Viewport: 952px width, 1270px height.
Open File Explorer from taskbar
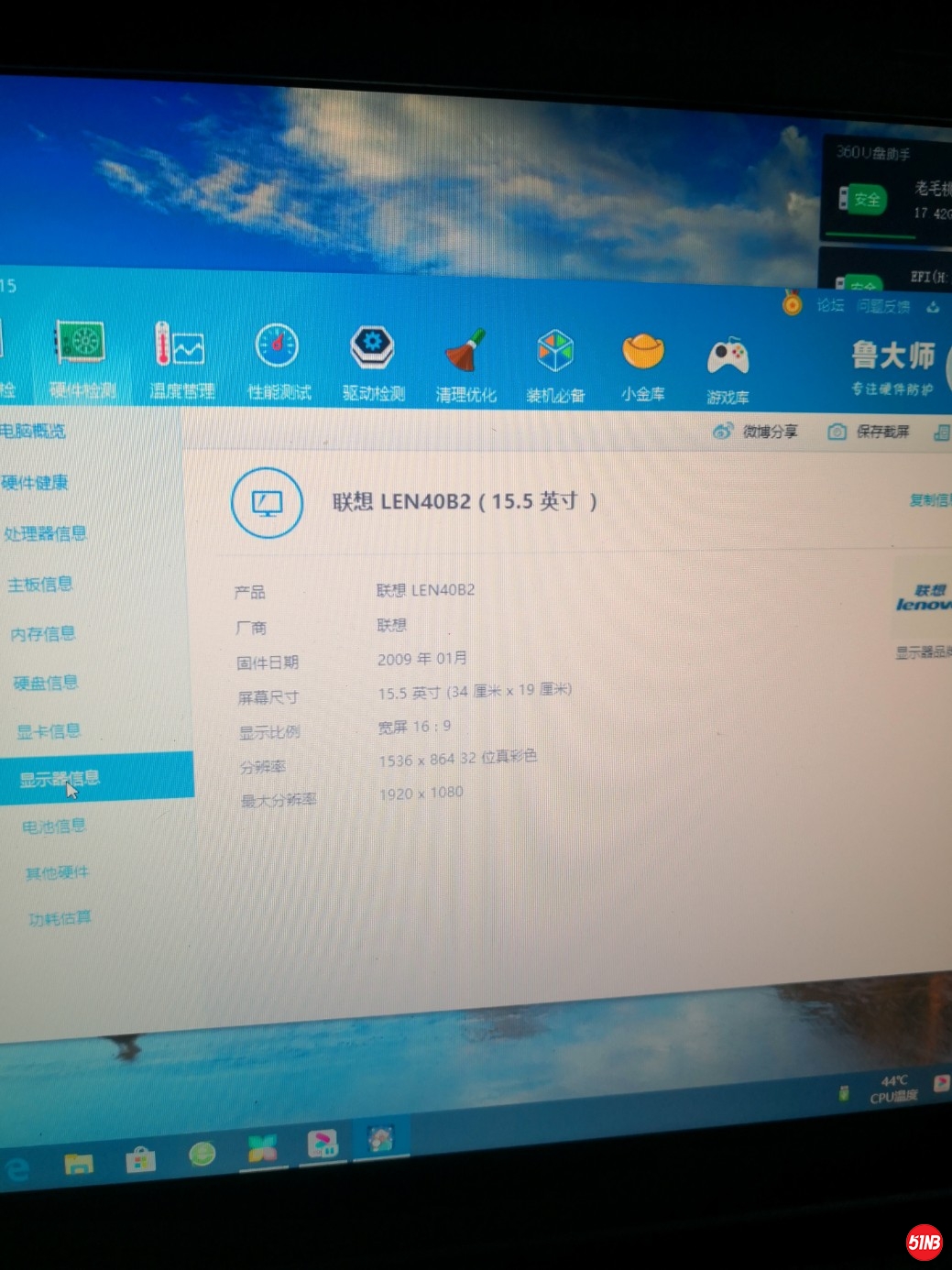click(x=79, y=1164)
